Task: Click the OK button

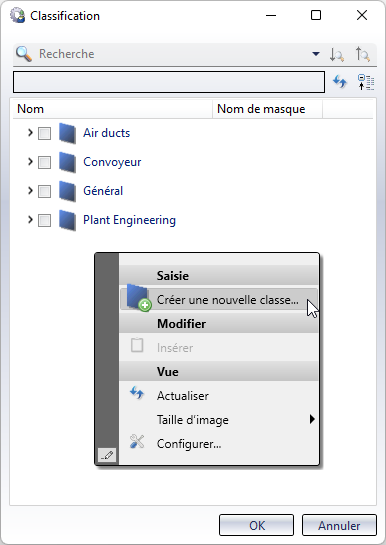Action: (256, 525)
